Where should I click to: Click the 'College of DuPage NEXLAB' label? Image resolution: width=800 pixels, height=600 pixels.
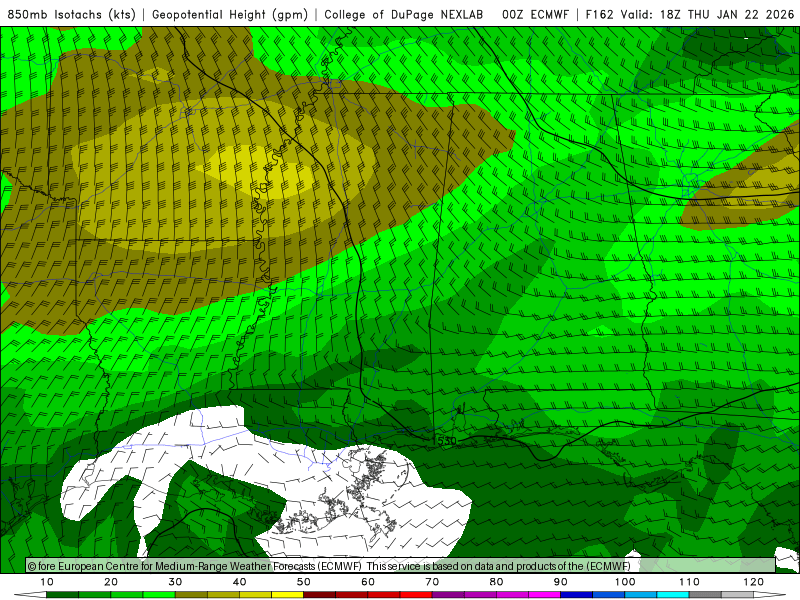click(404, 14)
